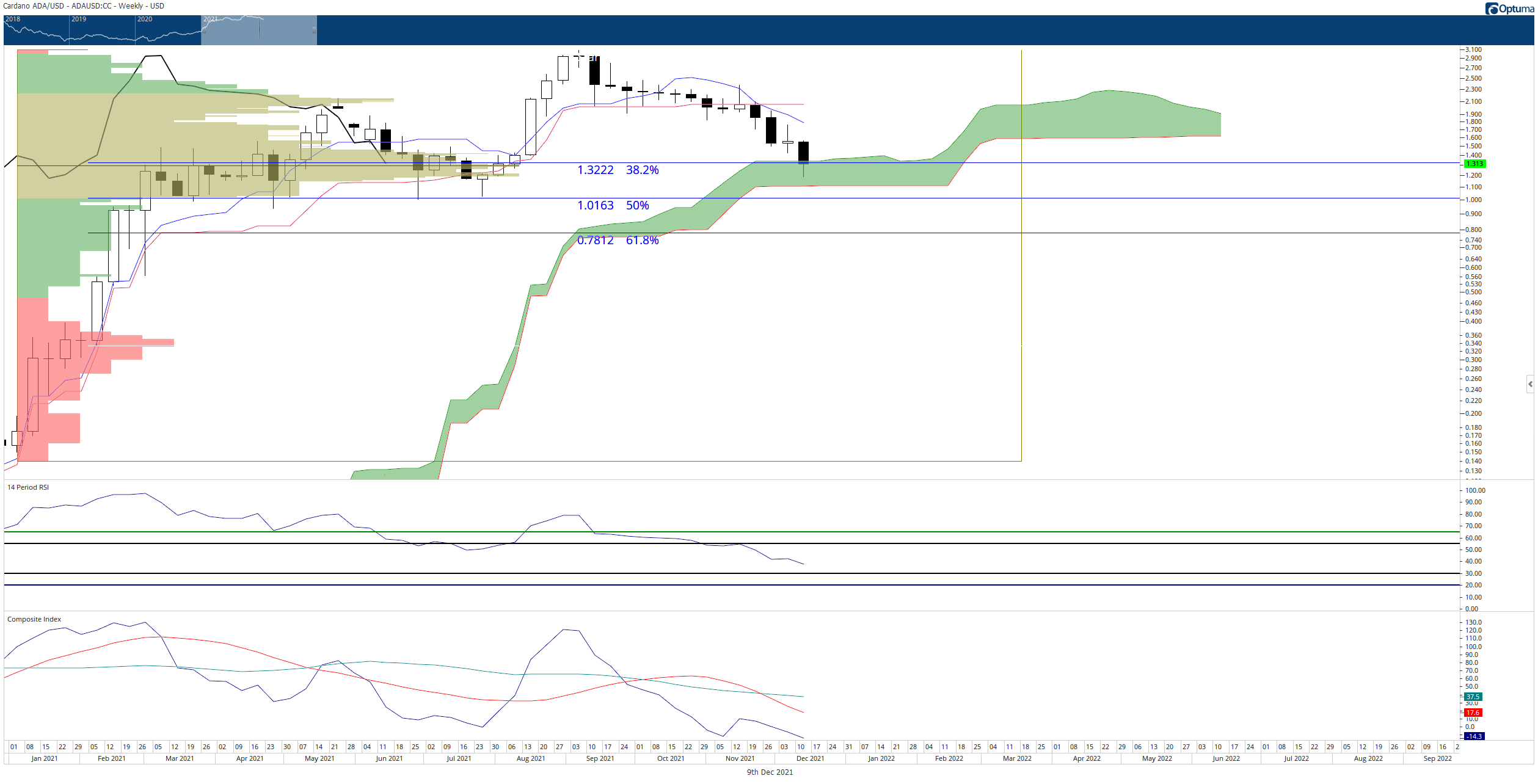Grab the left handle of the navigator range
Image resolution: width=1538 pixels, height=784 pixels.
click(x=203, y=30)
